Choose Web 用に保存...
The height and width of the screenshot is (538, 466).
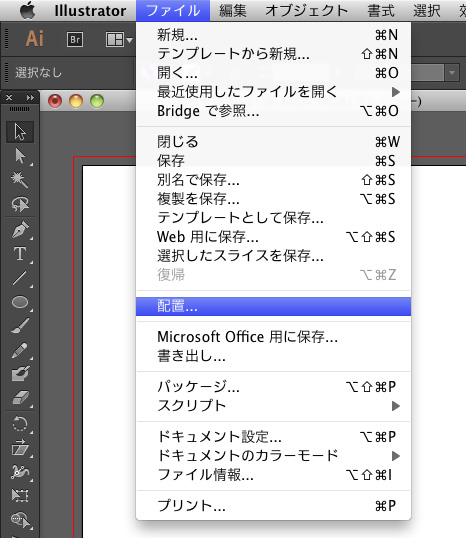pos(273,237)
